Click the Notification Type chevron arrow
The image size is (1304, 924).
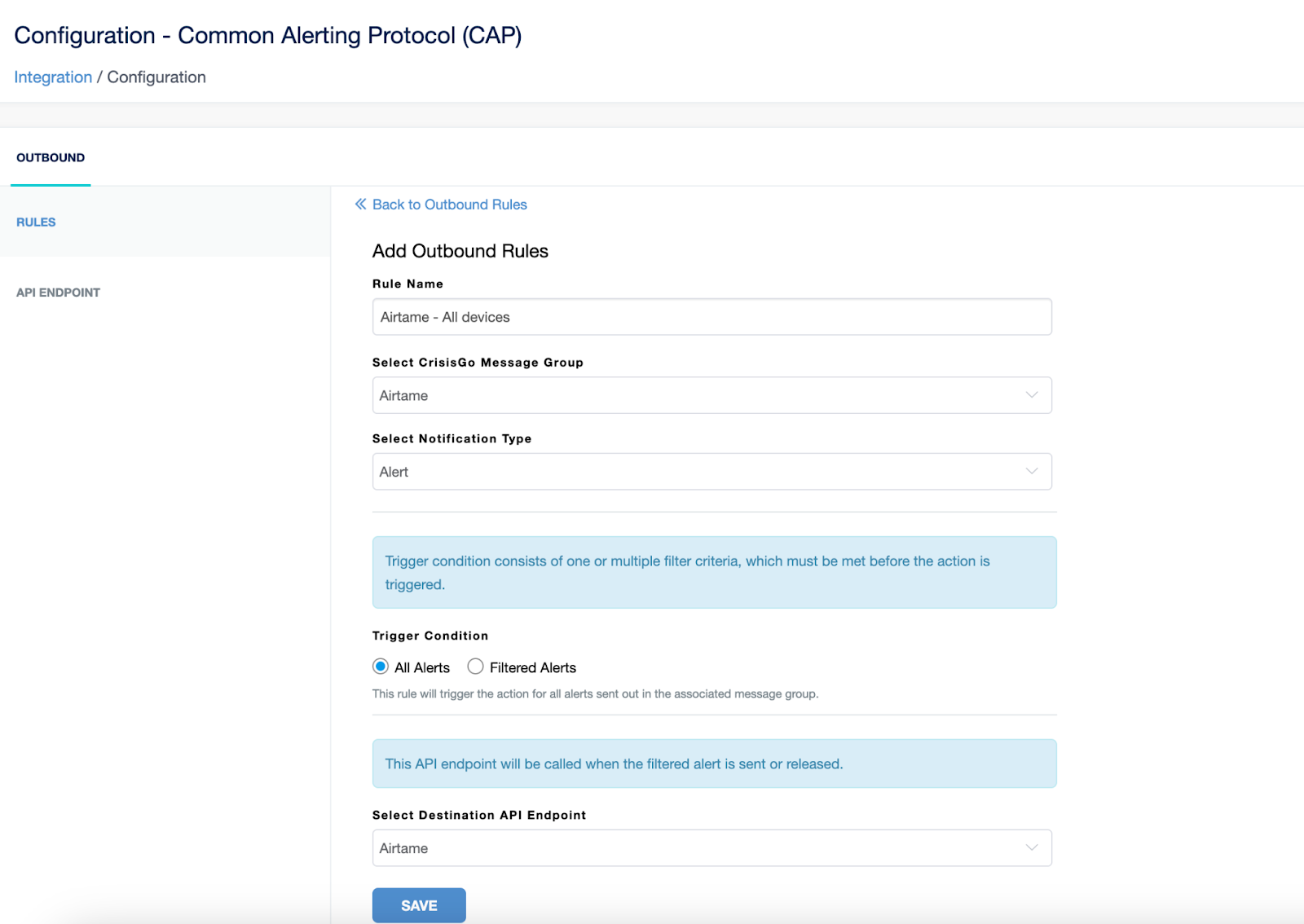pyautogui.click(x=1032, y=472)
